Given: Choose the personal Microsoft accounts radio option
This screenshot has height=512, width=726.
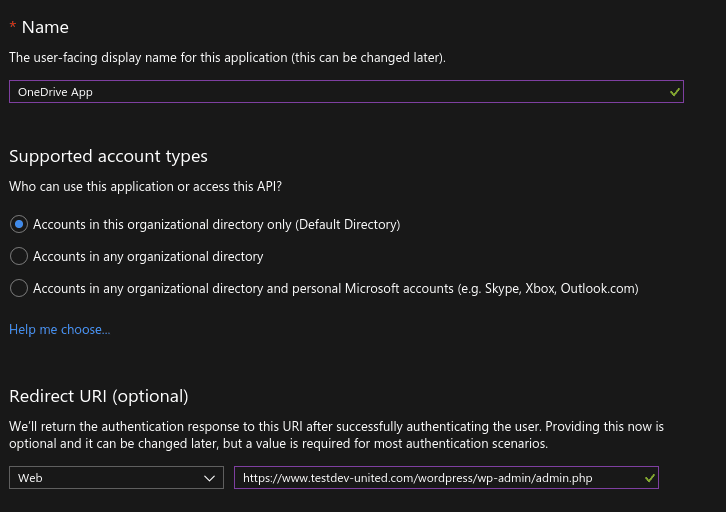Looking at the screenshot, I should [x=18, y=288].
